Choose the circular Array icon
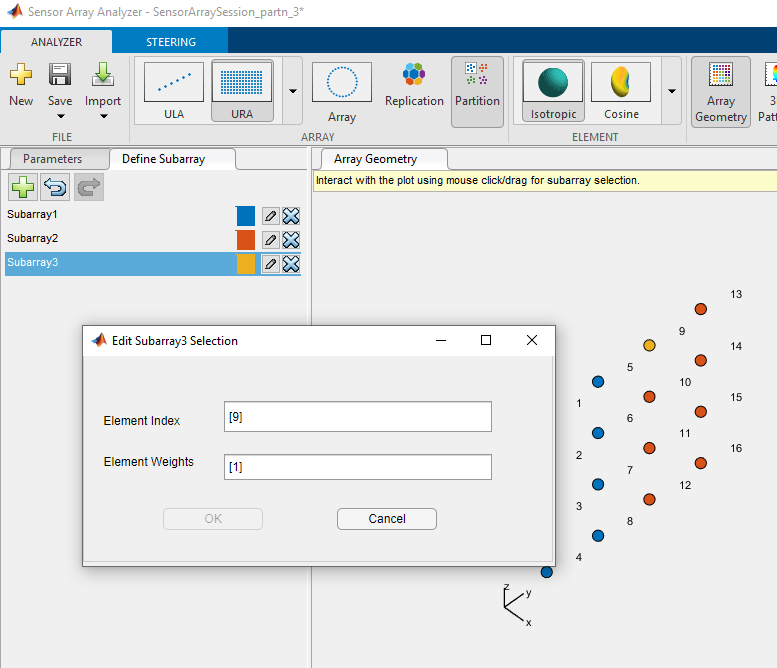Viewport: 777px width, 668px height. pyautogui.click(x=342, y=82)
